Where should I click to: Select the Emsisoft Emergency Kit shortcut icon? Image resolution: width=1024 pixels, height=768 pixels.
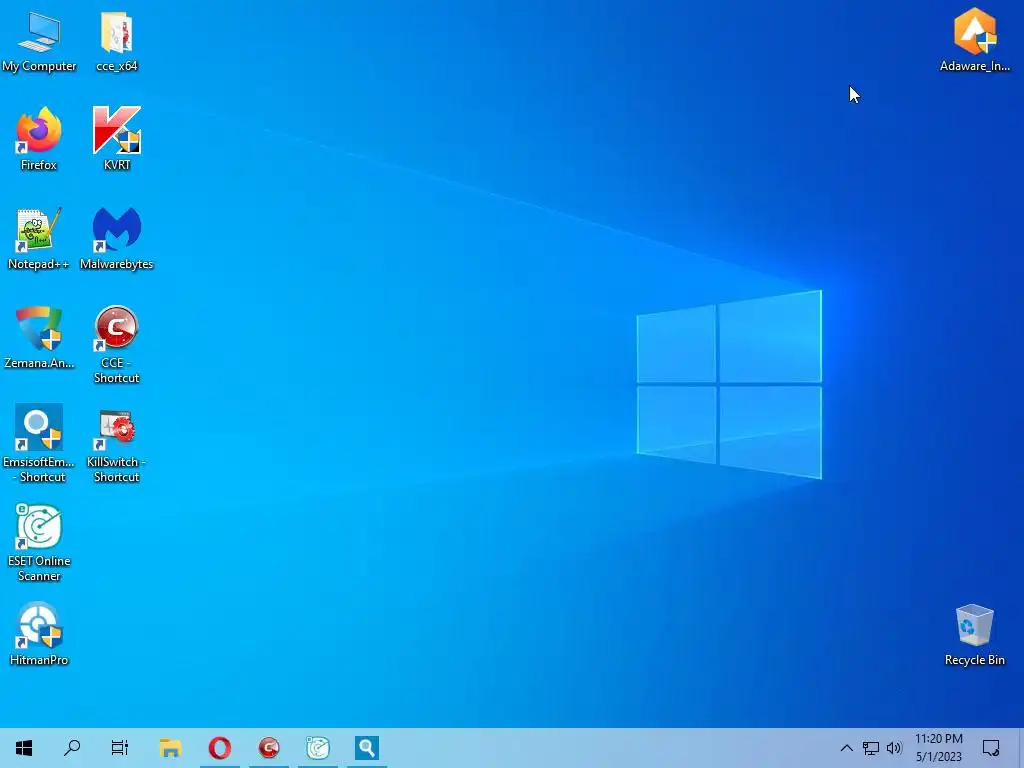pyautogui.click(x=39, y=444)
